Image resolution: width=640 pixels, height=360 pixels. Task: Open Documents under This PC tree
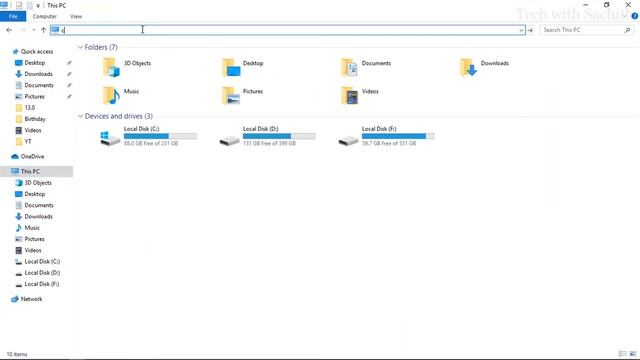click(x=39, y=205)
